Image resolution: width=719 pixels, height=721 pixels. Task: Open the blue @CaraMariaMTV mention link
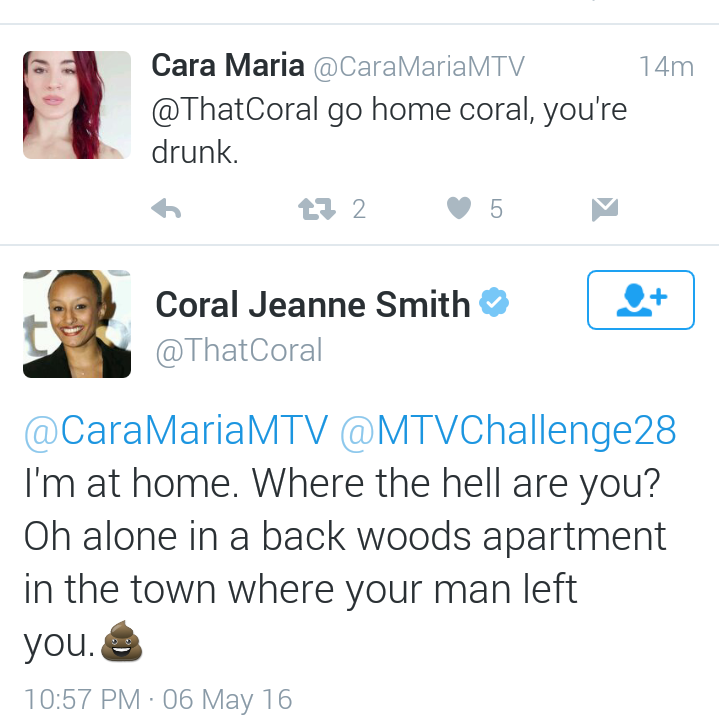pos(177,430)
